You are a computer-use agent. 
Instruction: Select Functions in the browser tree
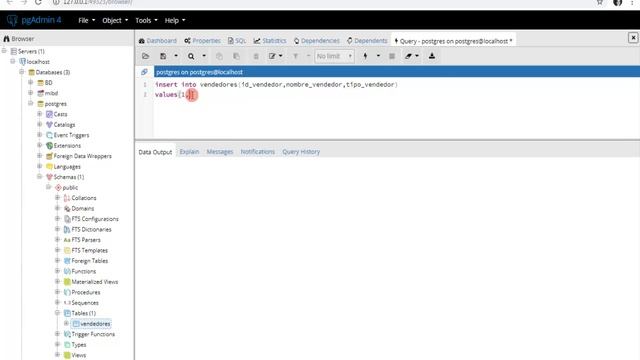84,271
